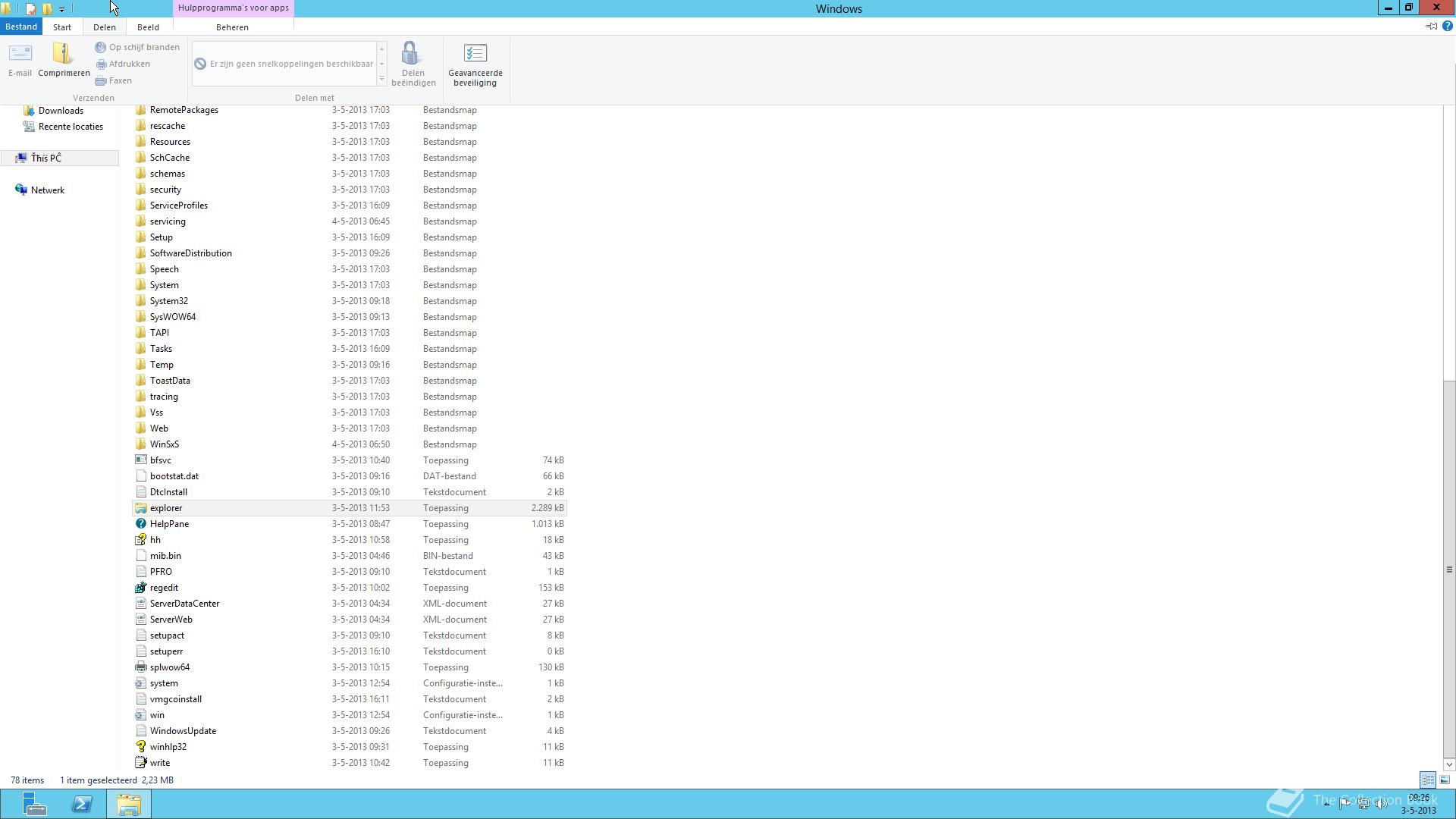Image resolution: width=1456 pixels, height=819 pixels.
Task: Click the Afdrukken printer option
Action: coord(123,64)
